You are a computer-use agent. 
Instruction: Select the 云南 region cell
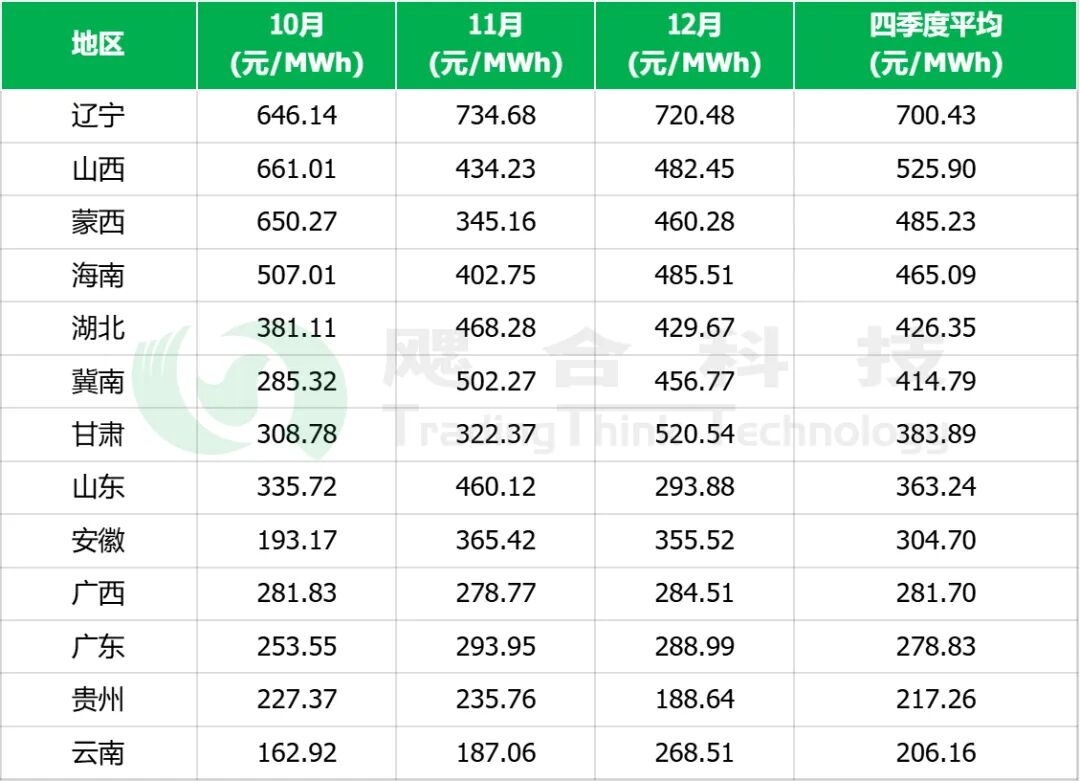tap(98, 752)
